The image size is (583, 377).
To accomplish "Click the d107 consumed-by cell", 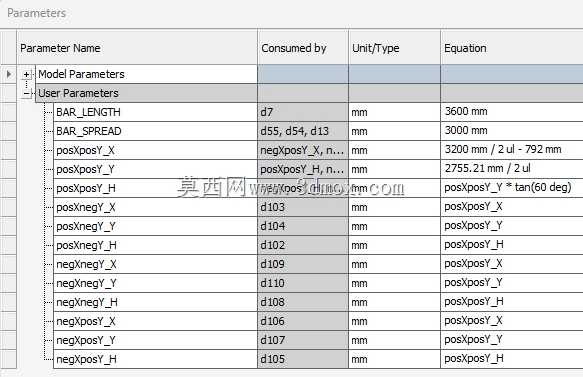I will [303, 340].
